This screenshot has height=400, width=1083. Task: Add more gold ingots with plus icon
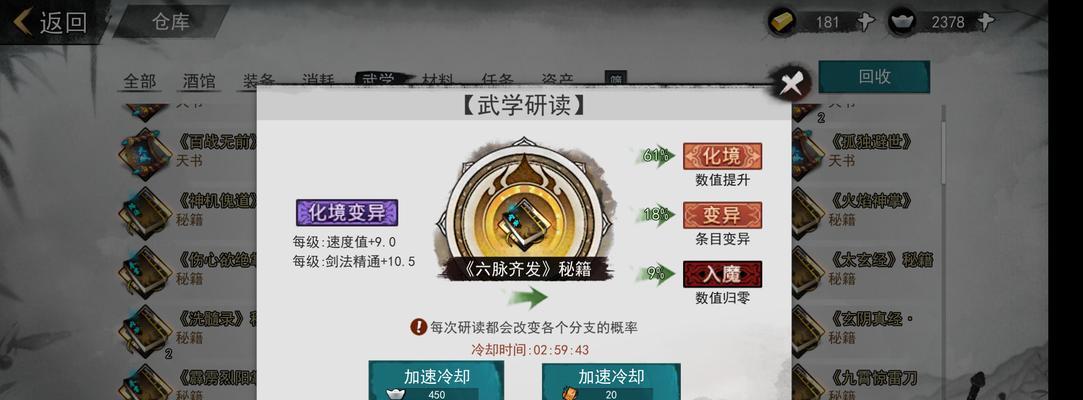click(x=865, y=21)
